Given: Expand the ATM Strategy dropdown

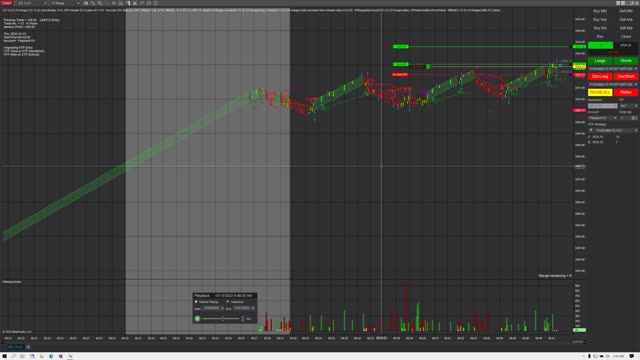Looking at the screenshot, I should 636,130.
